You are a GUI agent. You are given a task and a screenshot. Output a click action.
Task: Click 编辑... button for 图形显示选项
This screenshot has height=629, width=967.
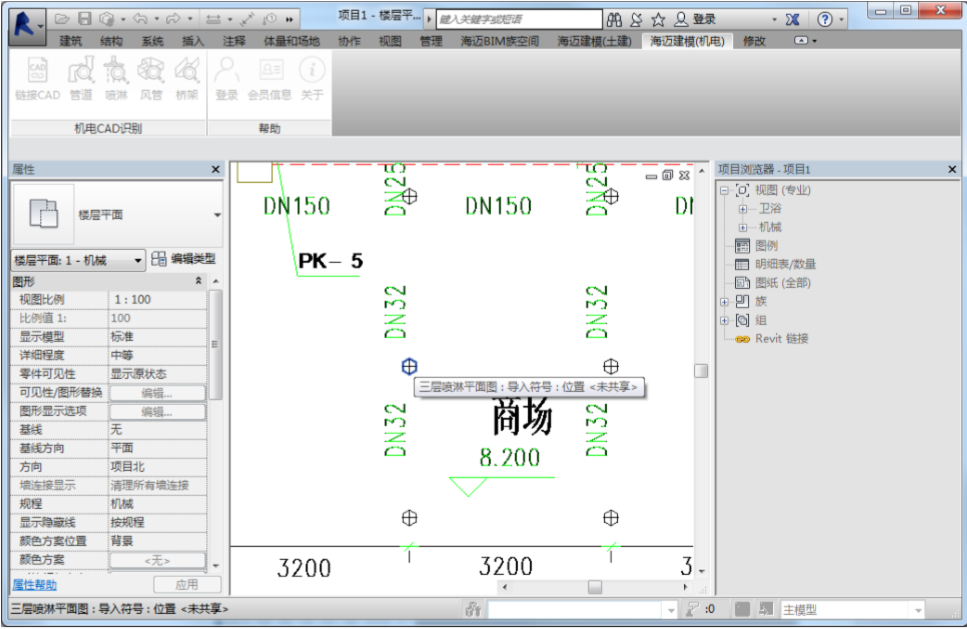(157, 411)
